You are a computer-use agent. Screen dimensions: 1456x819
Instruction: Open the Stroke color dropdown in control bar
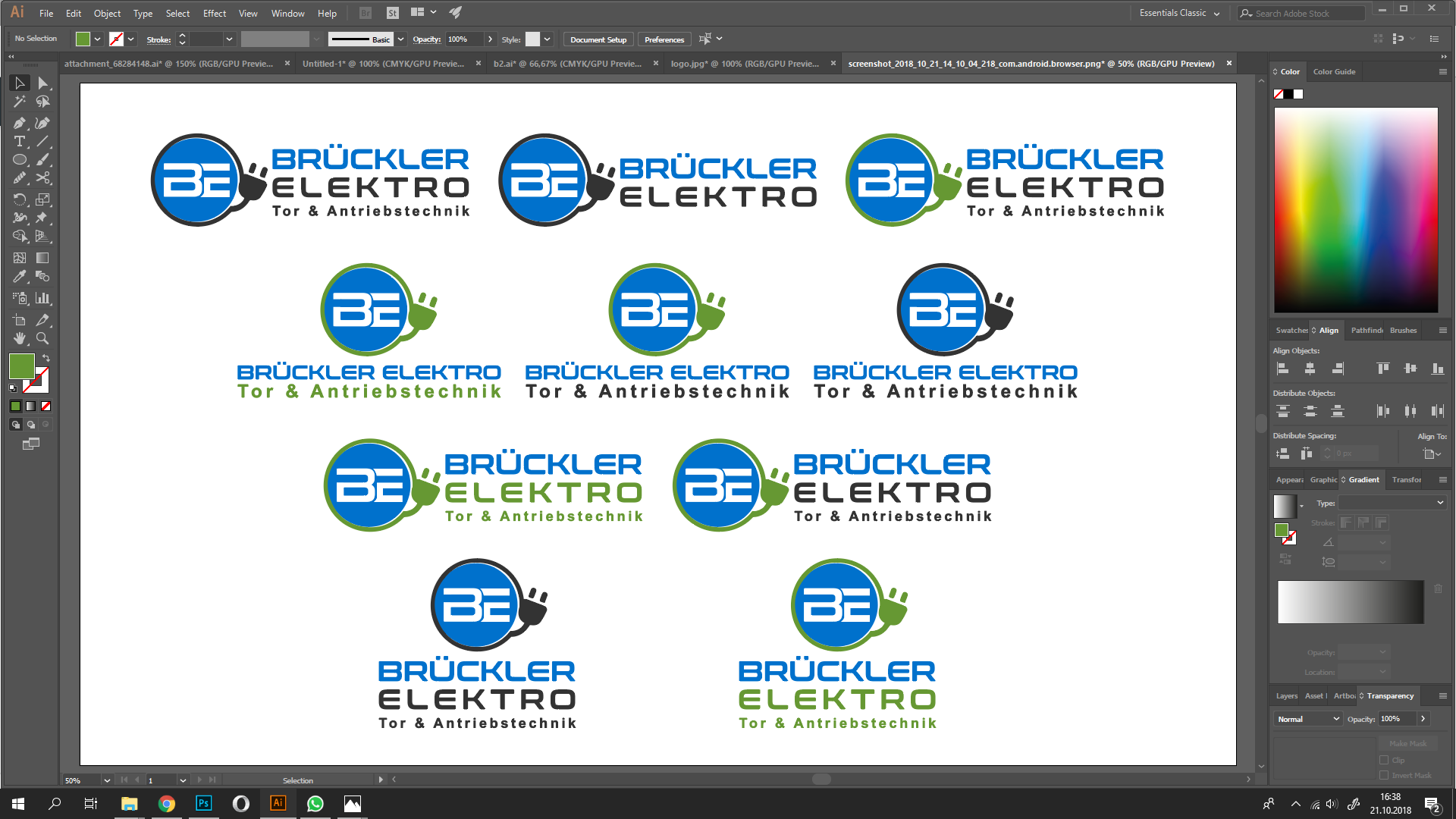click(x=130, y=39)
